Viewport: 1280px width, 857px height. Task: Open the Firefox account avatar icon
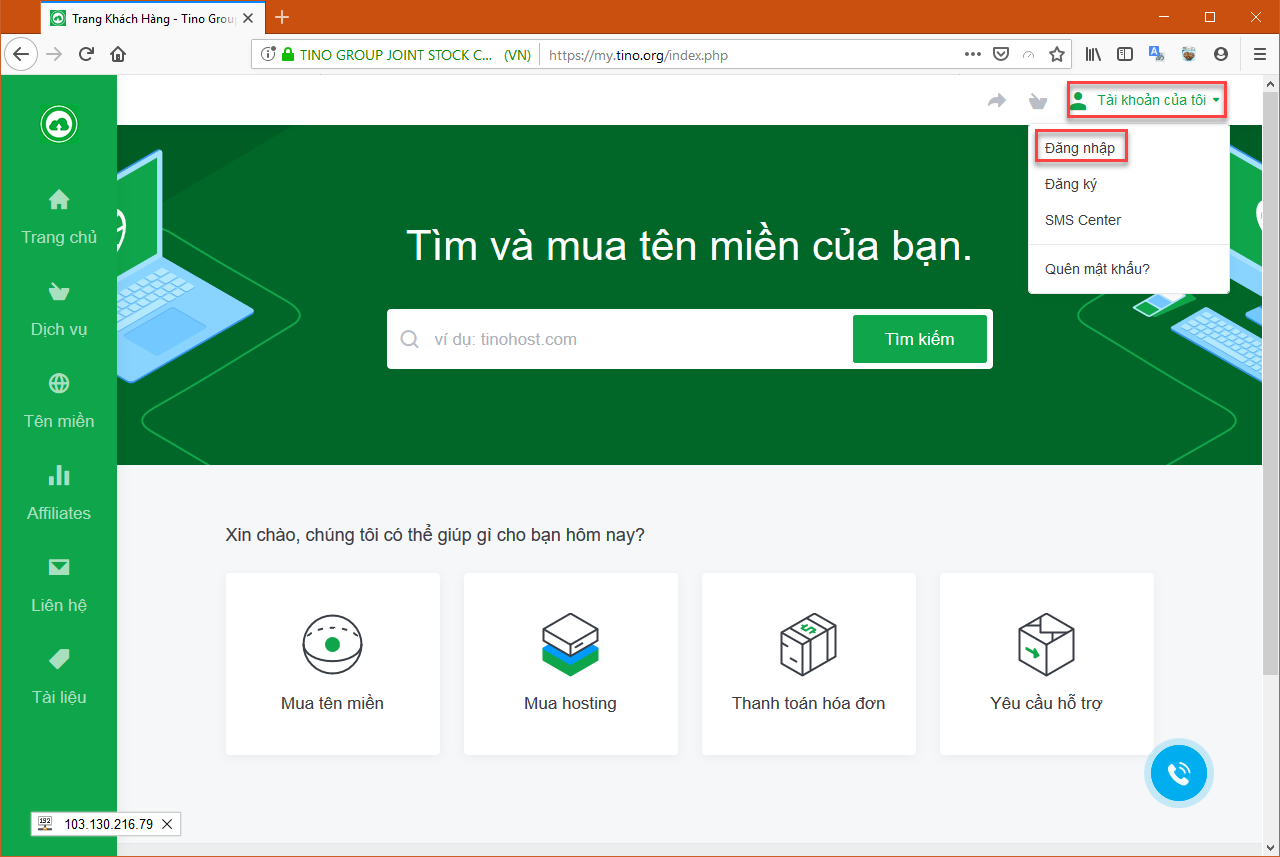point(1221,54)
